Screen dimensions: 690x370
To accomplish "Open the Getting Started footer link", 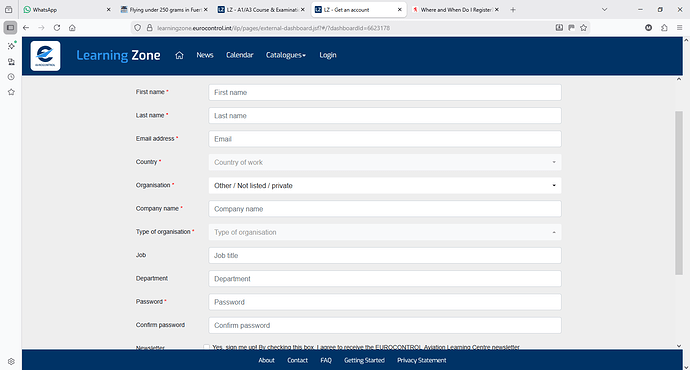I will pos(364,360).
